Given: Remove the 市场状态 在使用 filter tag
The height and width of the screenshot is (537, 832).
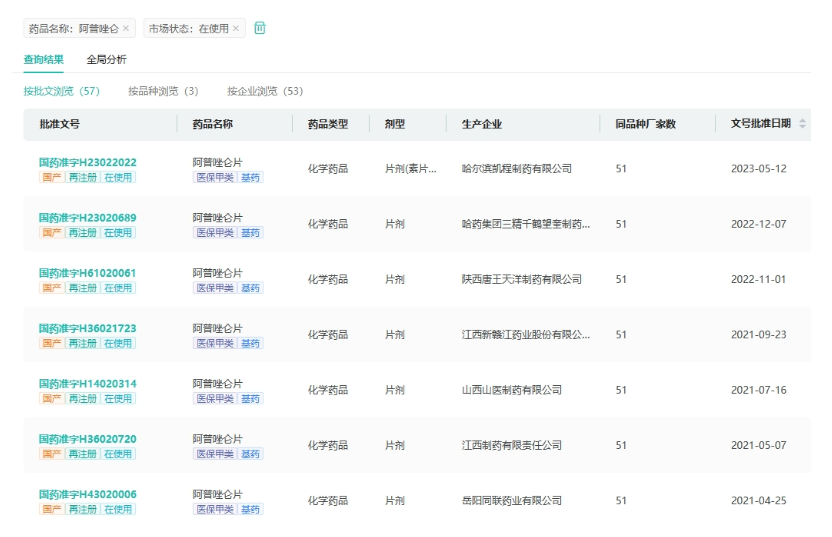Looking at the screenshot, I should [x=236, y=29].
